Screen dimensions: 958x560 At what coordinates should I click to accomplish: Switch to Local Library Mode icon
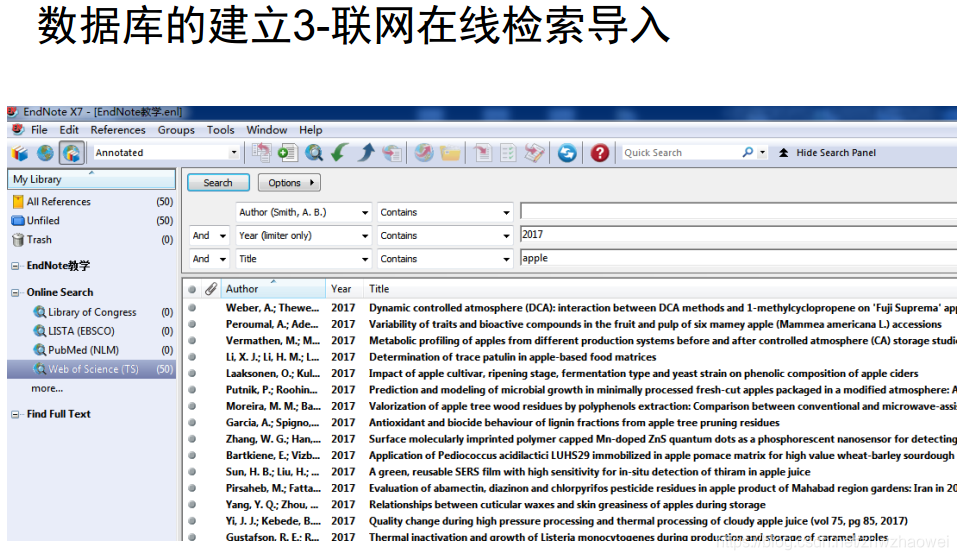20,153
